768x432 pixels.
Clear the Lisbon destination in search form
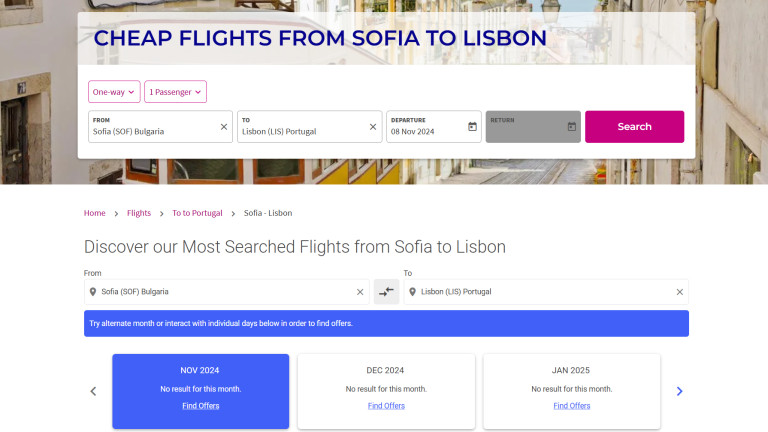point(373,127)
